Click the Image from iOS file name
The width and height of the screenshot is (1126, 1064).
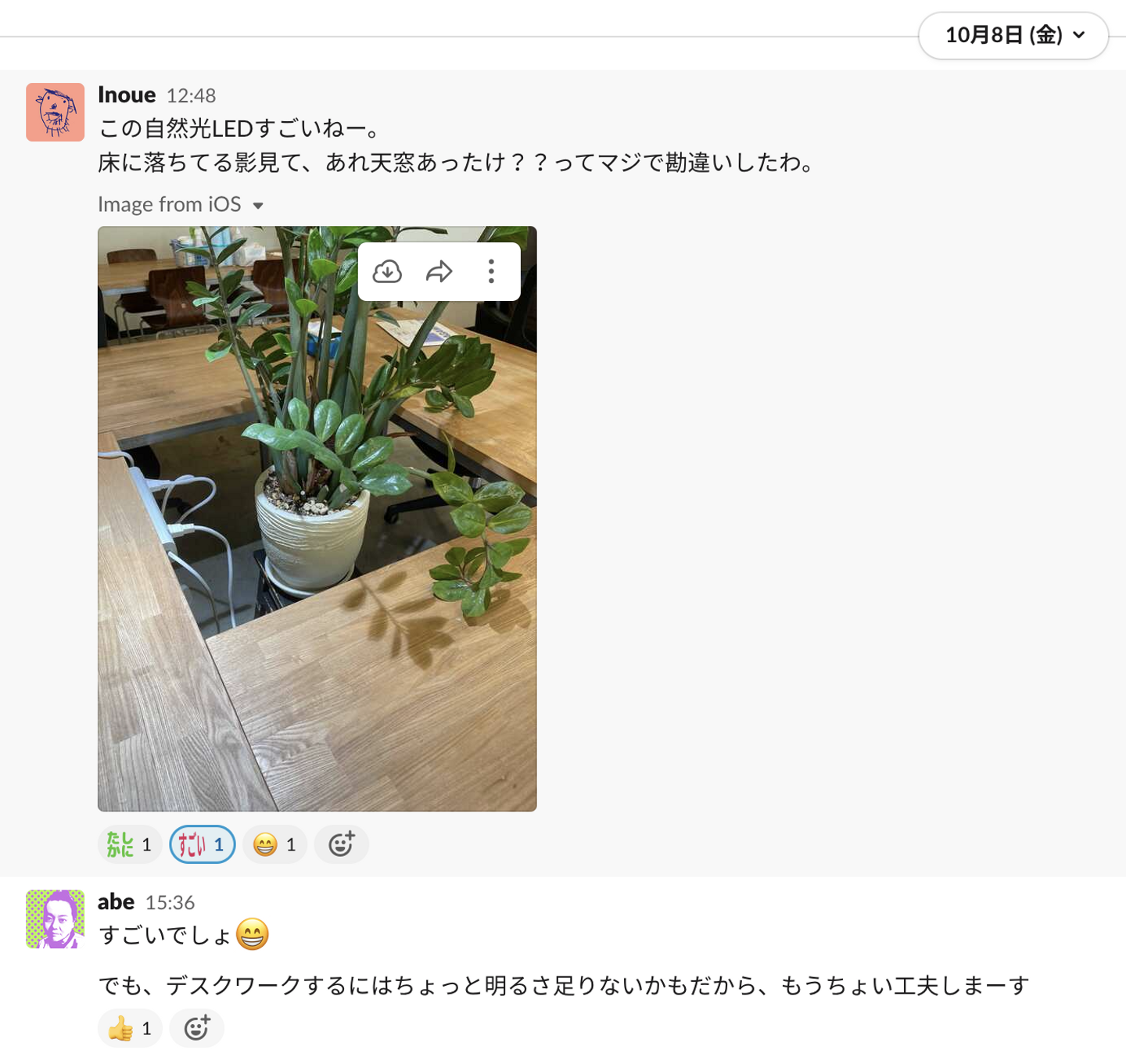(x=170, y=204)
